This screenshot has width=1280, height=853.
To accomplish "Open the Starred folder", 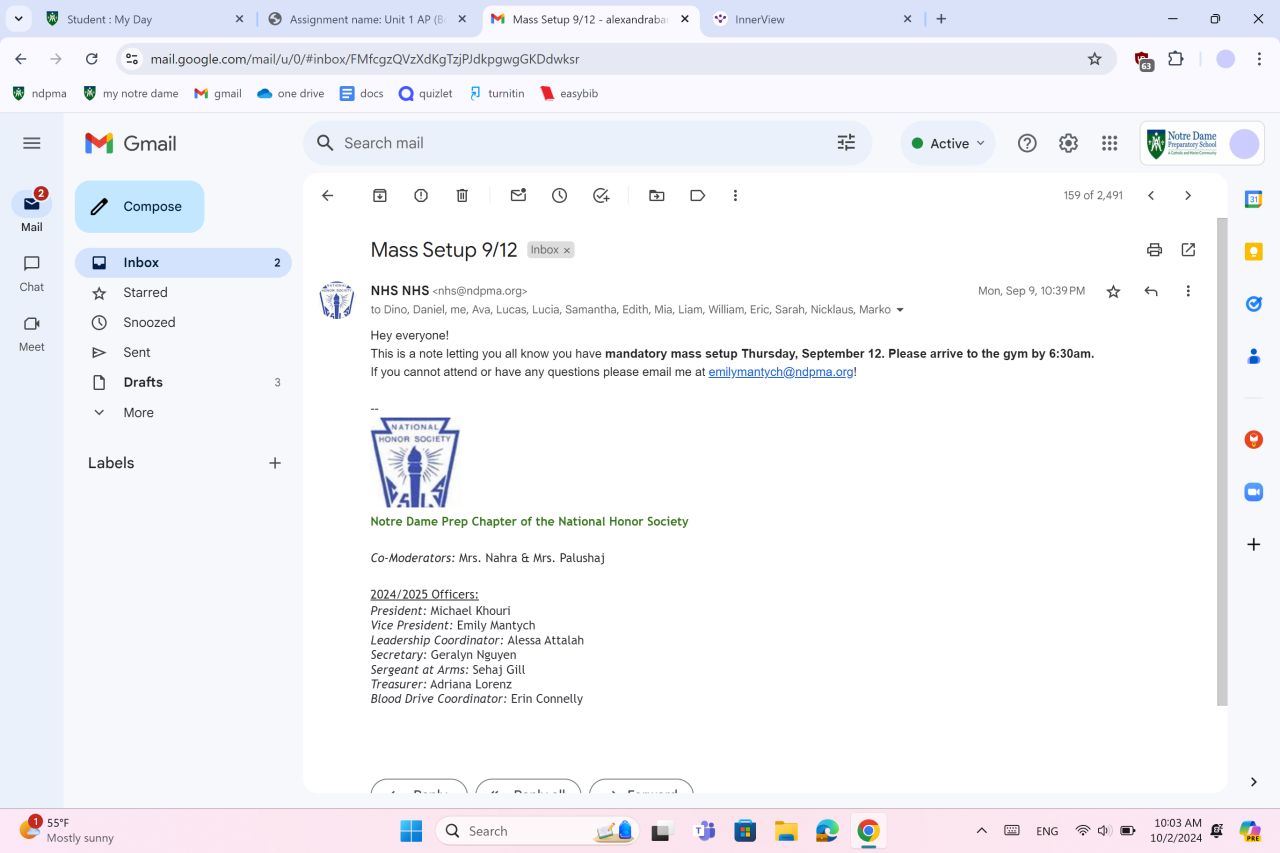I will click(x=183, y=293).
